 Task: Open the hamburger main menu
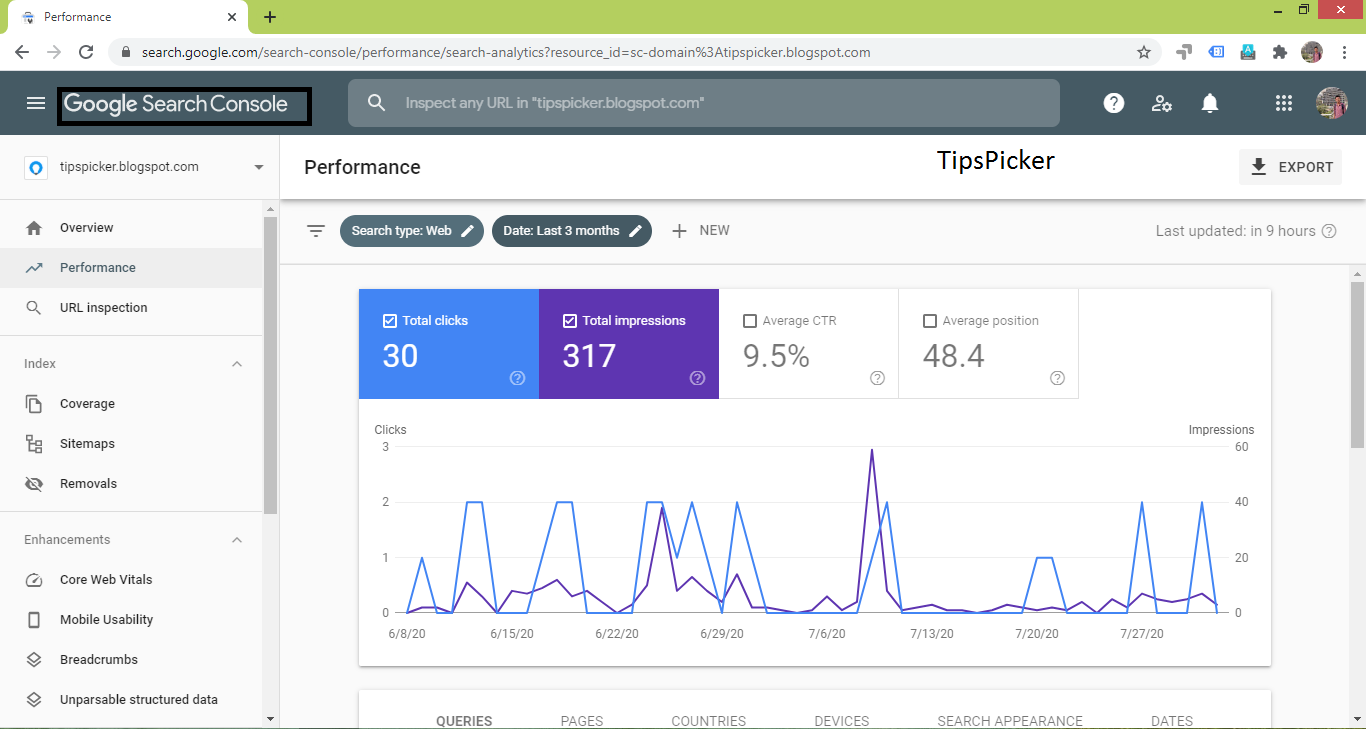tap(36, 103)
